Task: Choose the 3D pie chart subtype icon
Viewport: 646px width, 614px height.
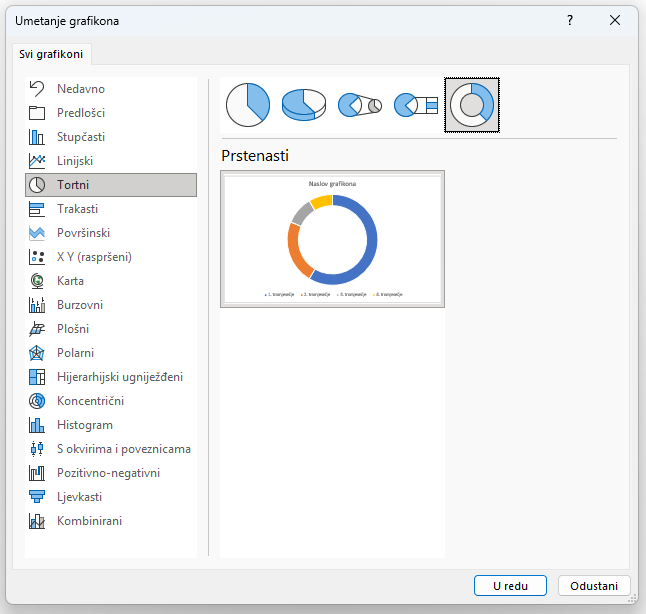Action: [304, 105]
